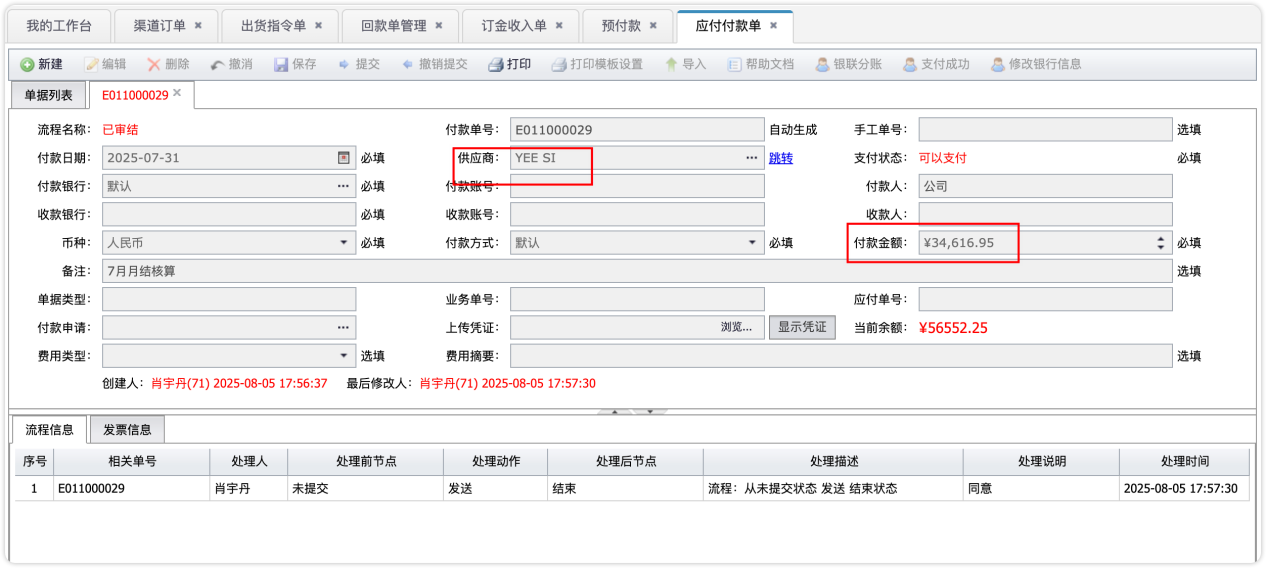Click the 备注 field with 7月月结核算

pyautogui.click(x=637, y=271)
